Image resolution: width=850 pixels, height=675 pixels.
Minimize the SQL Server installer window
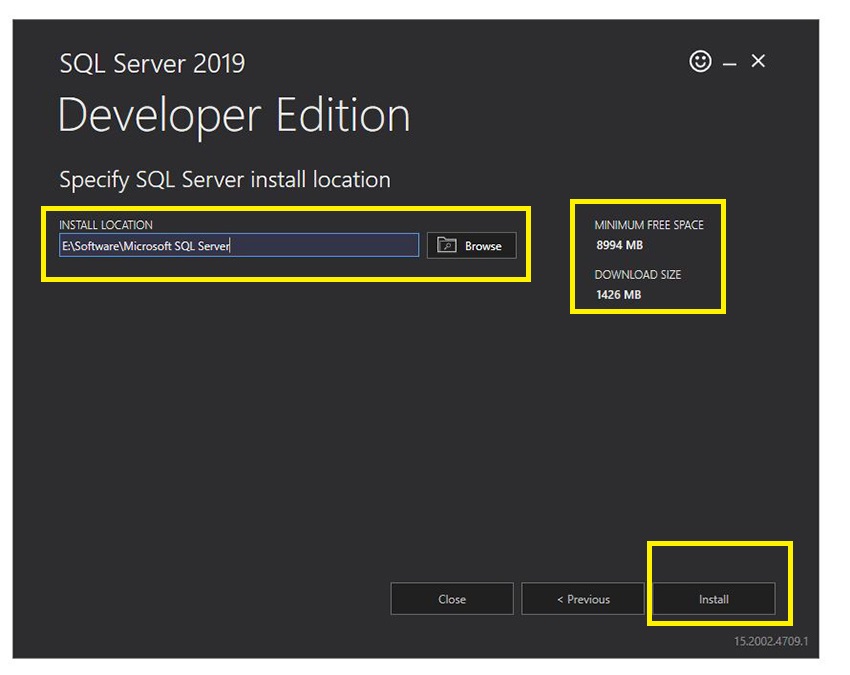[x=730, y=64]
